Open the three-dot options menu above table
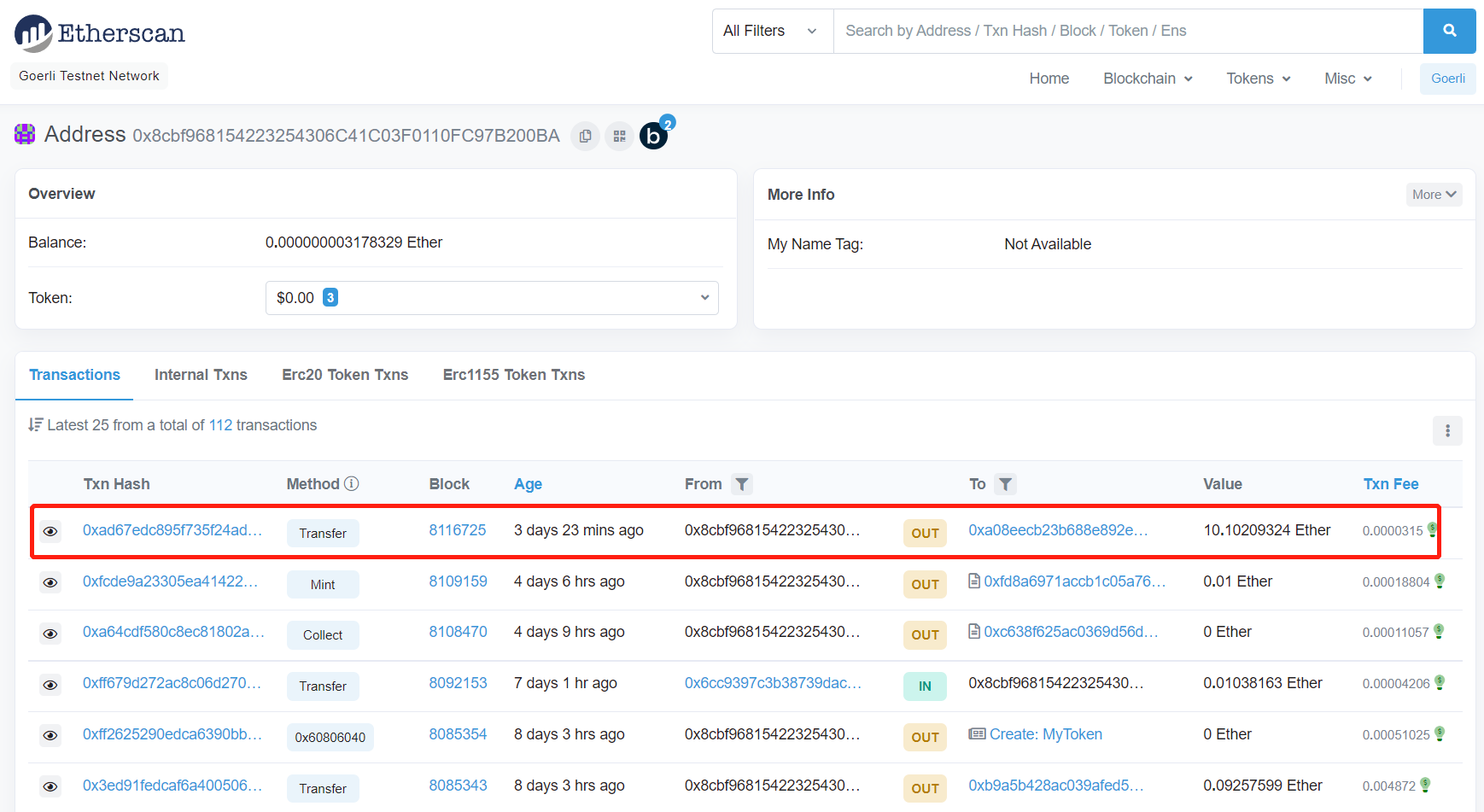1484x812 pixels. pyautogui.click(x=1447, y=430)
